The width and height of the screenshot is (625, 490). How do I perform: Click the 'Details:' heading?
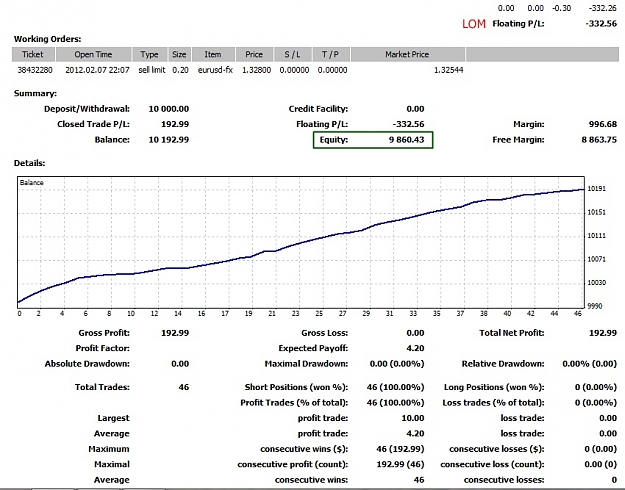(x=29, y=163)
